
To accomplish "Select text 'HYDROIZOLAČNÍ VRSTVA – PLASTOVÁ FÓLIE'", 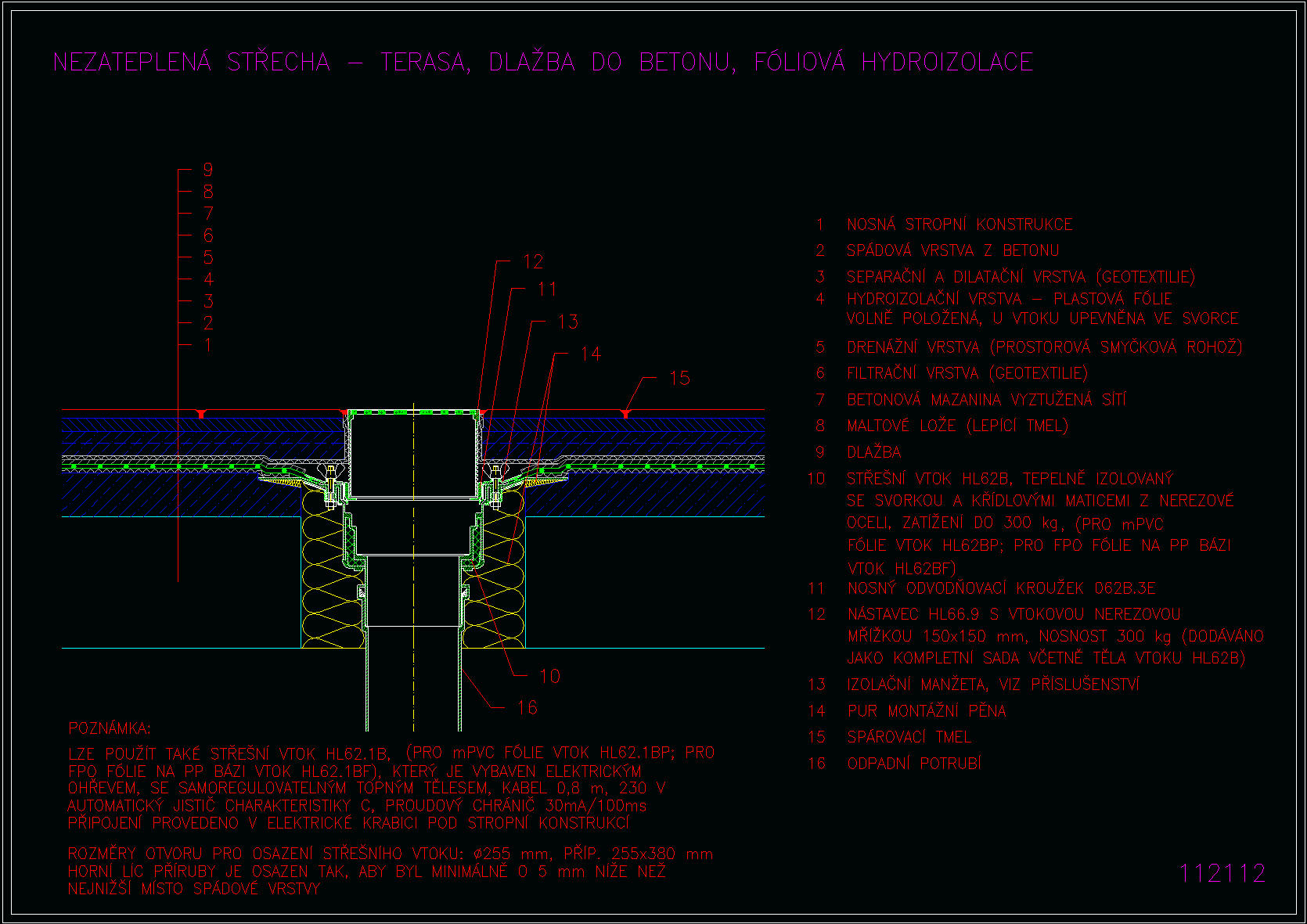I will [1010, 299].
